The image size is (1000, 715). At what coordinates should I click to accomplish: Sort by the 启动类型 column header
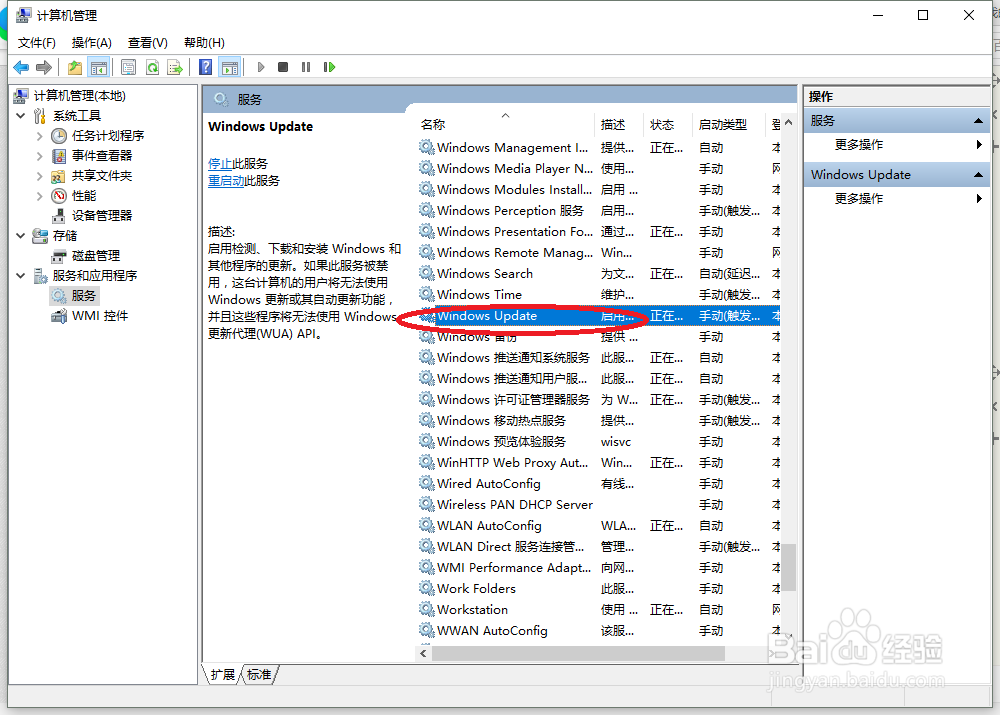click(x=728, y=124)
